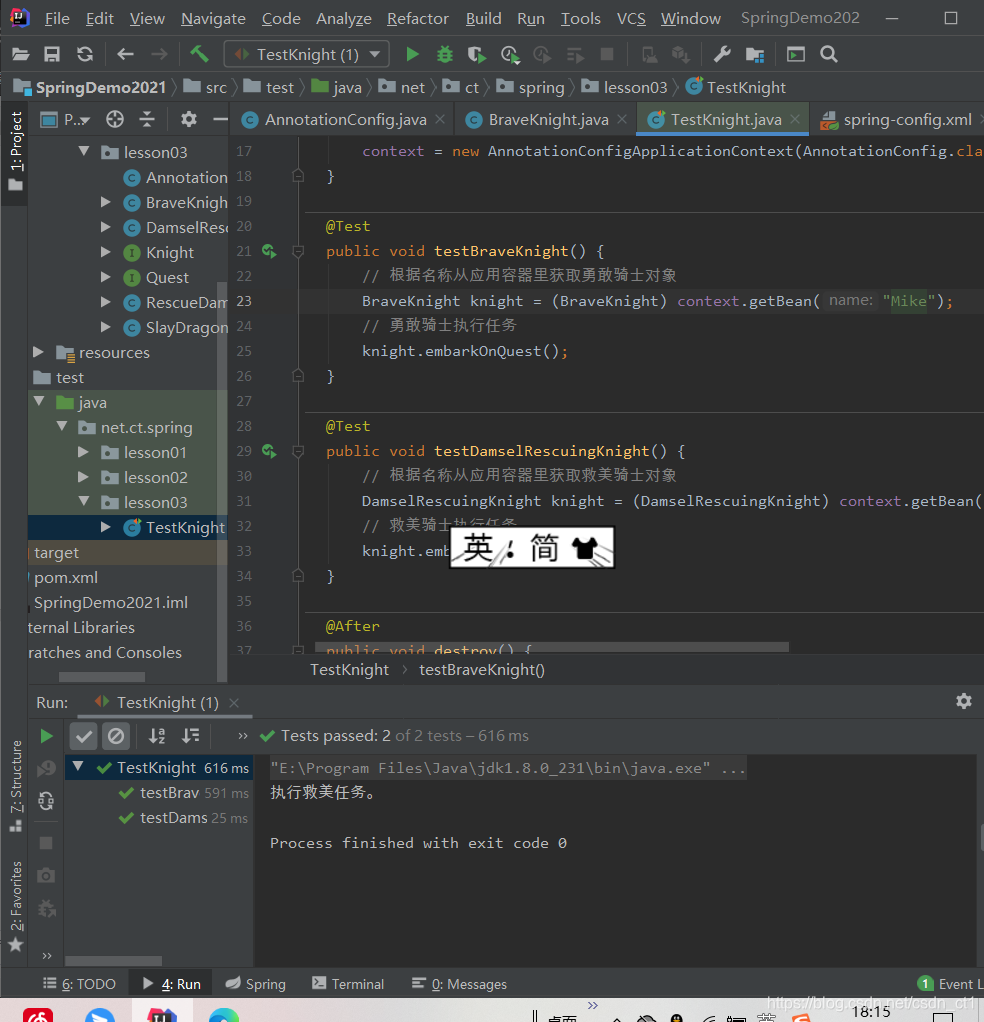Fold testBraveKnight method in gutter
Viewport: 984px width, 1022px height.
(x=298, y=251)
